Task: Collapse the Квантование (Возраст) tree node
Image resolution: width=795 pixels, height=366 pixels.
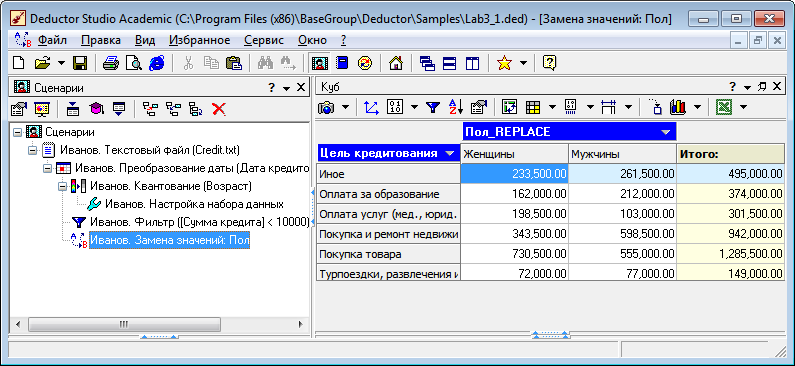Action: pos(62,186)
